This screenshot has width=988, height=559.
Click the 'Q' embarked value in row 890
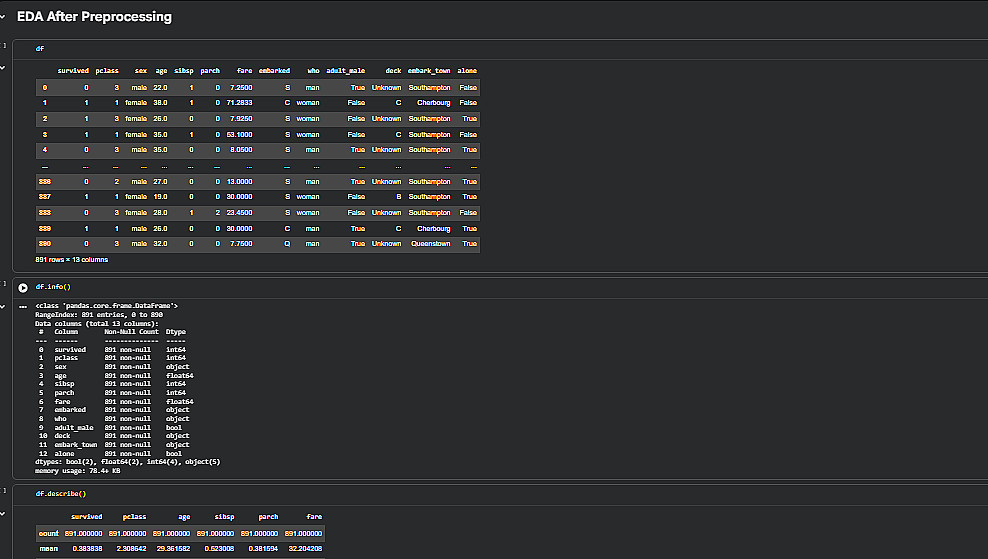pos(287,244)
